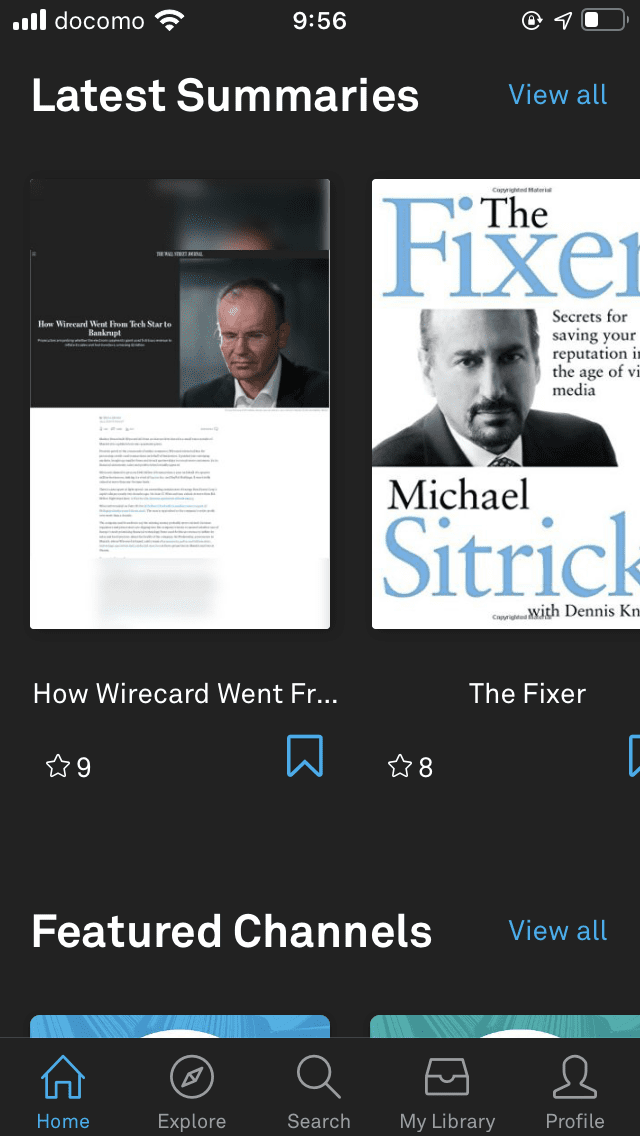This screenshot has height=1136, width=640.
Task: Open the Wirecard article cover thumbnail
Action: (180, 404)
